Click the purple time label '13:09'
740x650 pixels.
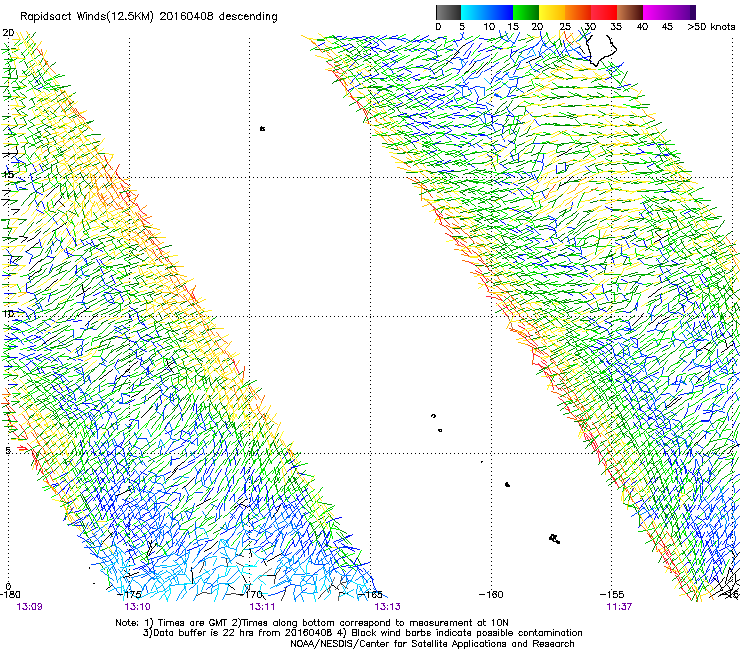pos(29,606)
